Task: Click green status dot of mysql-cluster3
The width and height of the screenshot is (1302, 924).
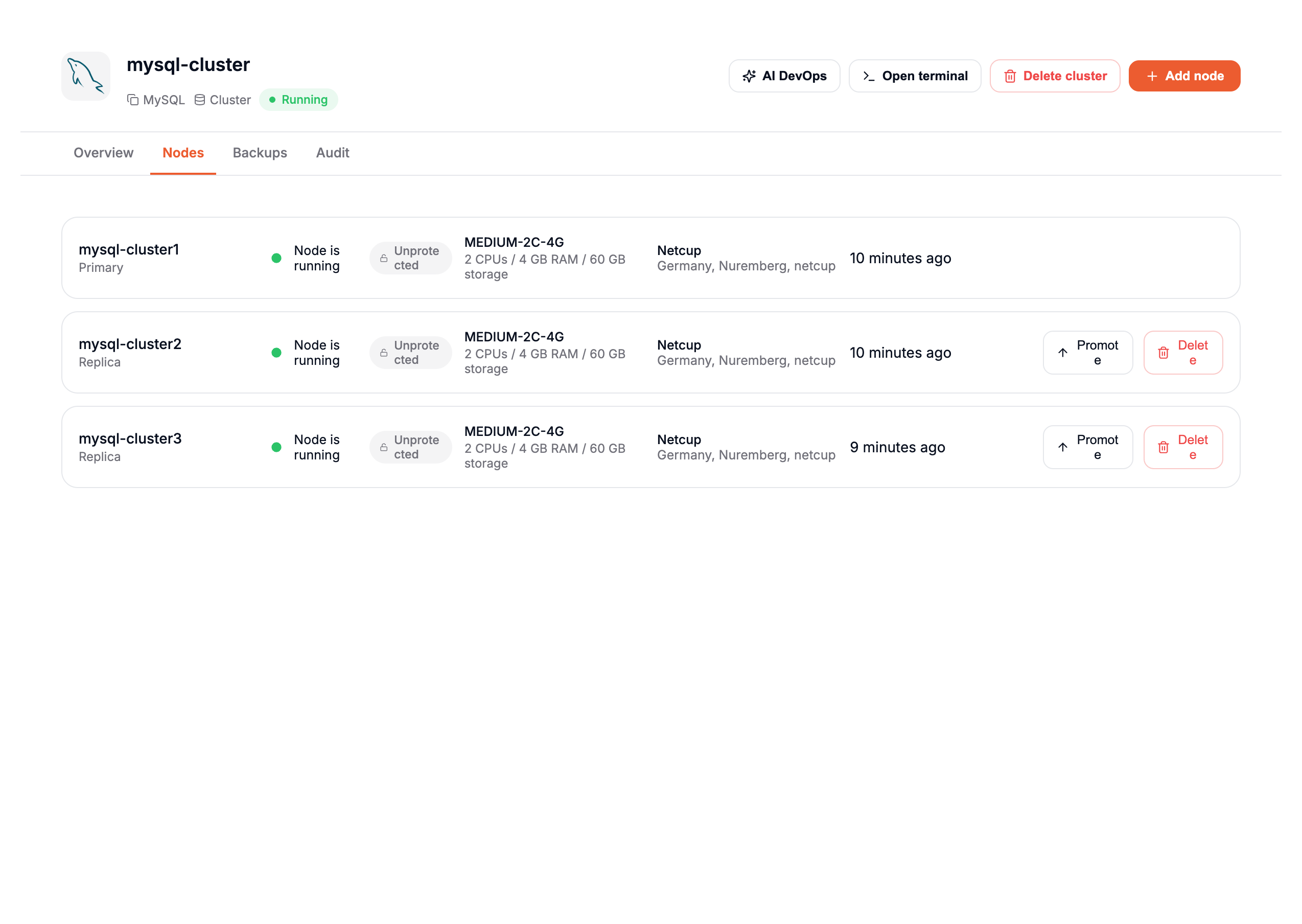Action: (276, 447)
